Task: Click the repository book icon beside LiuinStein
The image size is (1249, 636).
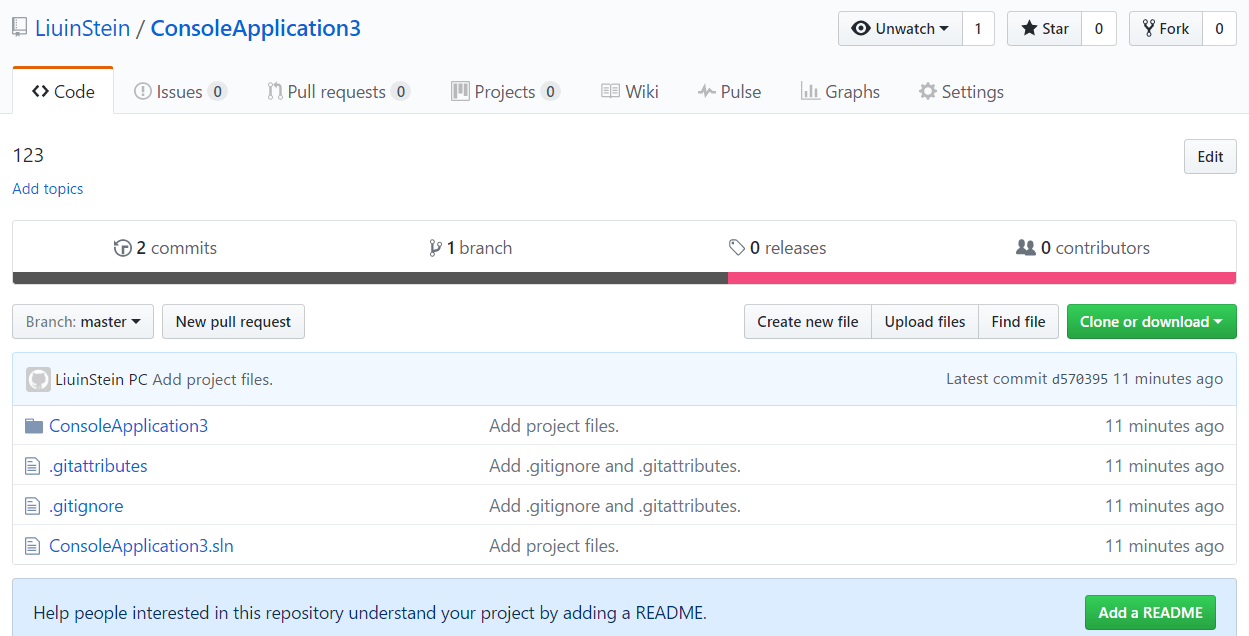Action: (20, 29)
